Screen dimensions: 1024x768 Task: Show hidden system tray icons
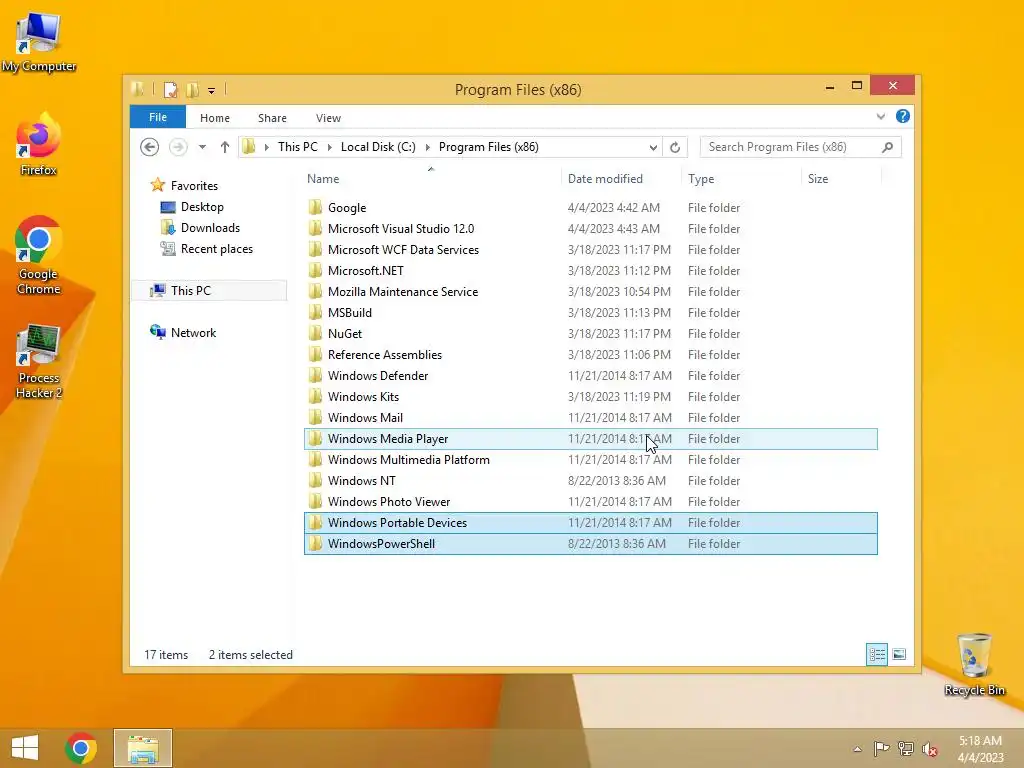click(857, 749)
